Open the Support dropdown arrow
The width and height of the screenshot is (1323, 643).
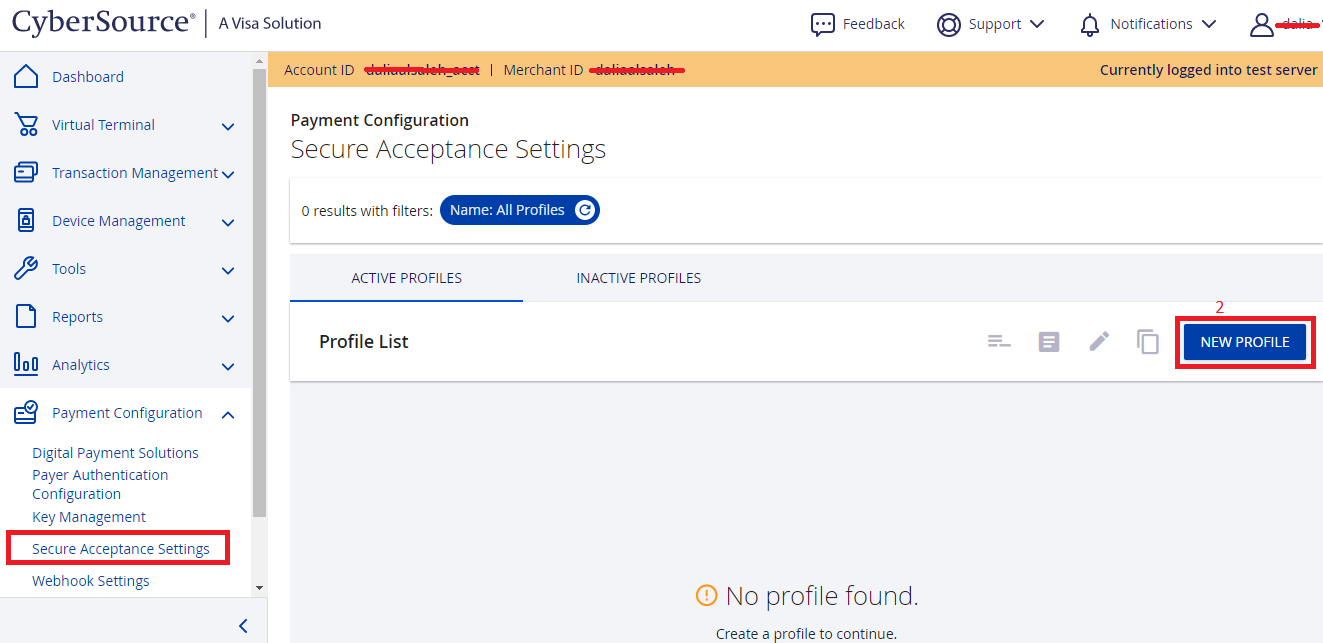pos(1036,24)
